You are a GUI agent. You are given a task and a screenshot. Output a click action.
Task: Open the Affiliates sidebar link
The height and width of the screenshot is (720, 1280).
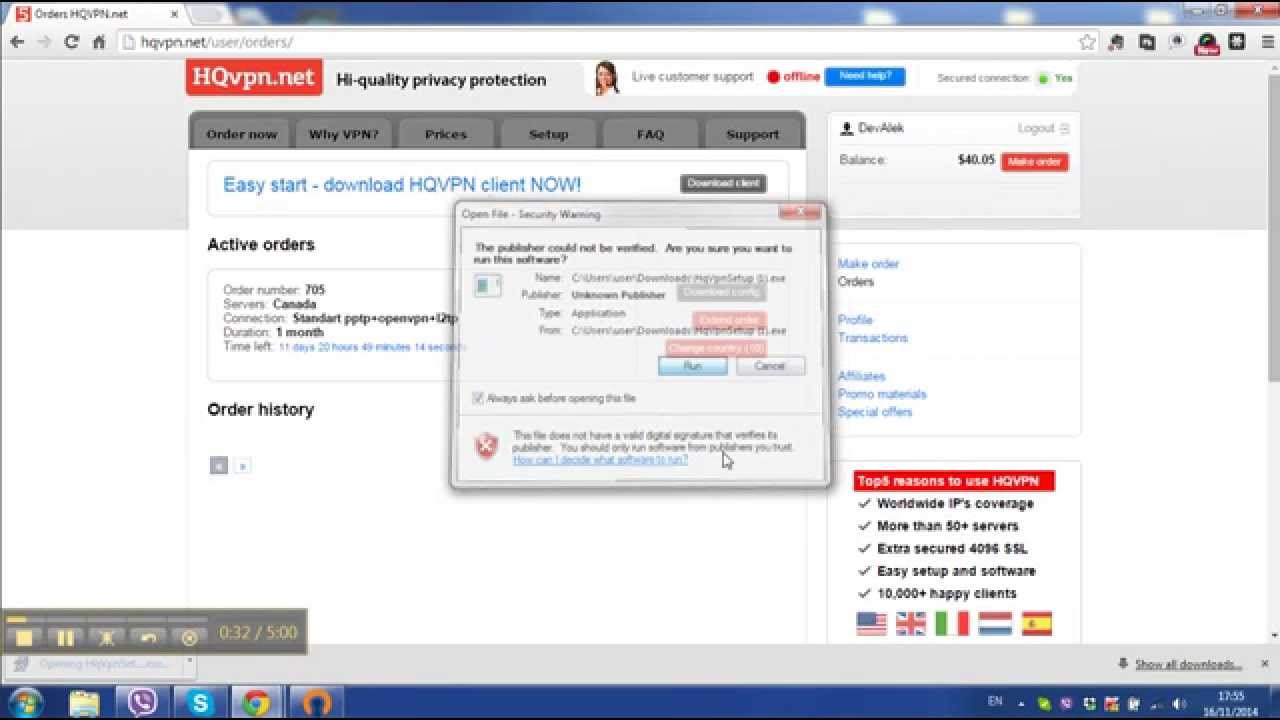tap(861, 376)
